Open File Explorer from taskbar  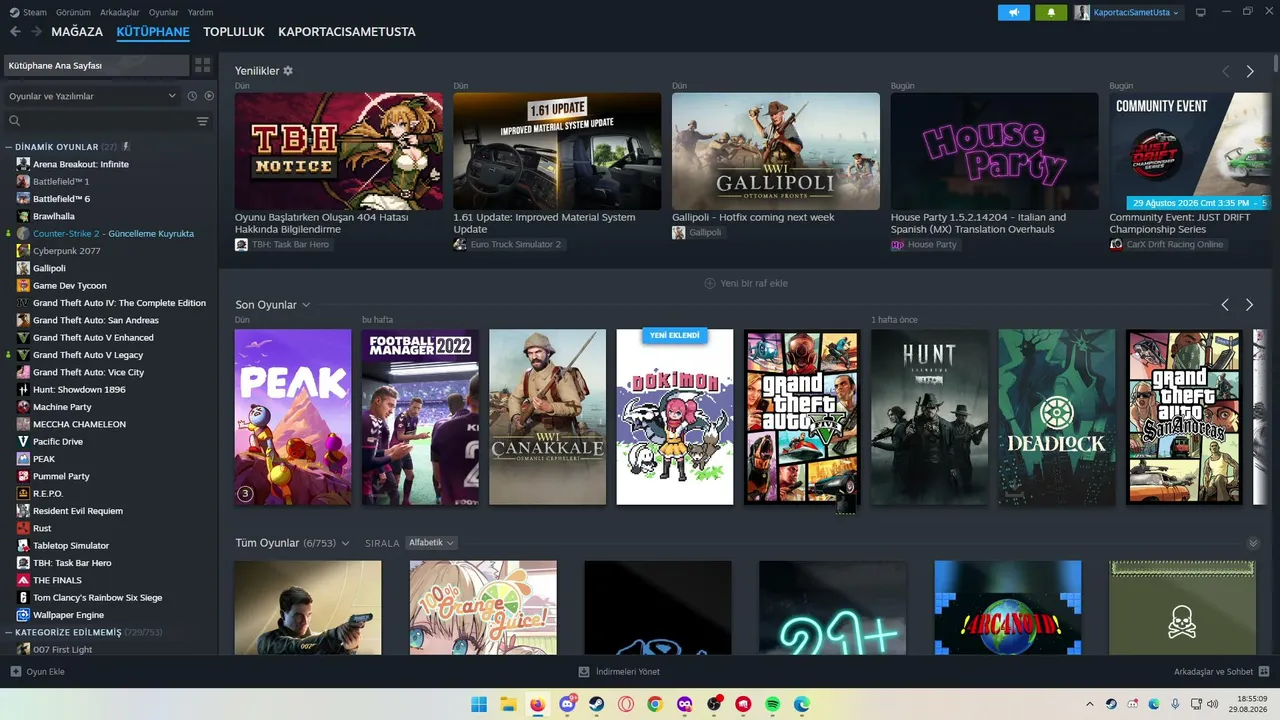pos(507,704)
